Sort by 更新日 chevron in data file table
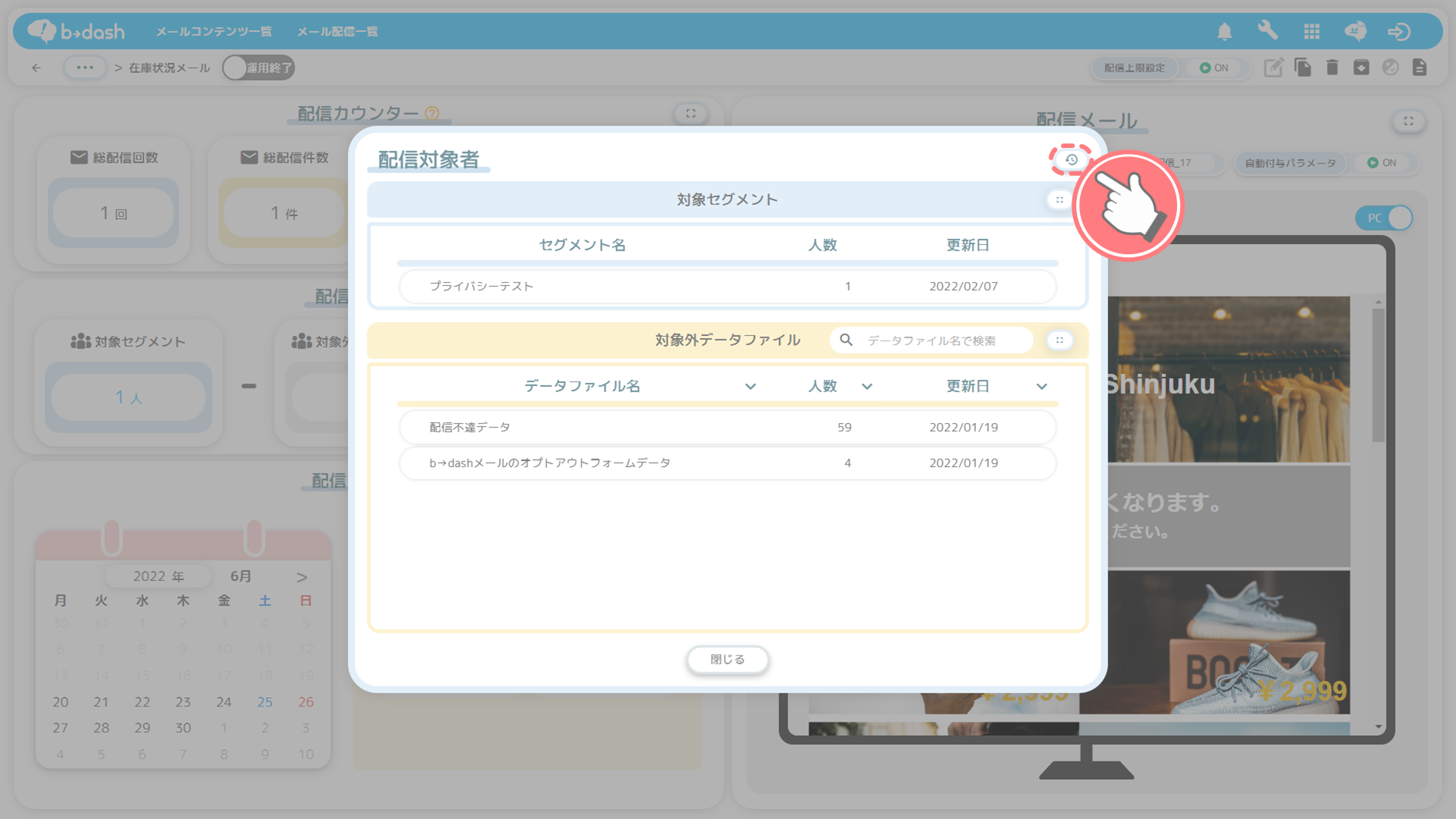 click(1042, 386)
